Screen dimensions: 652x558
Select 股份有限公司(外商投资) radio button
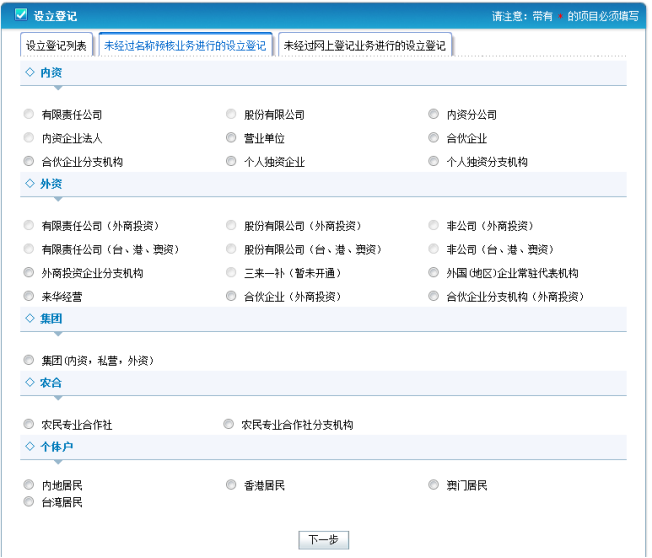[231, 225]
